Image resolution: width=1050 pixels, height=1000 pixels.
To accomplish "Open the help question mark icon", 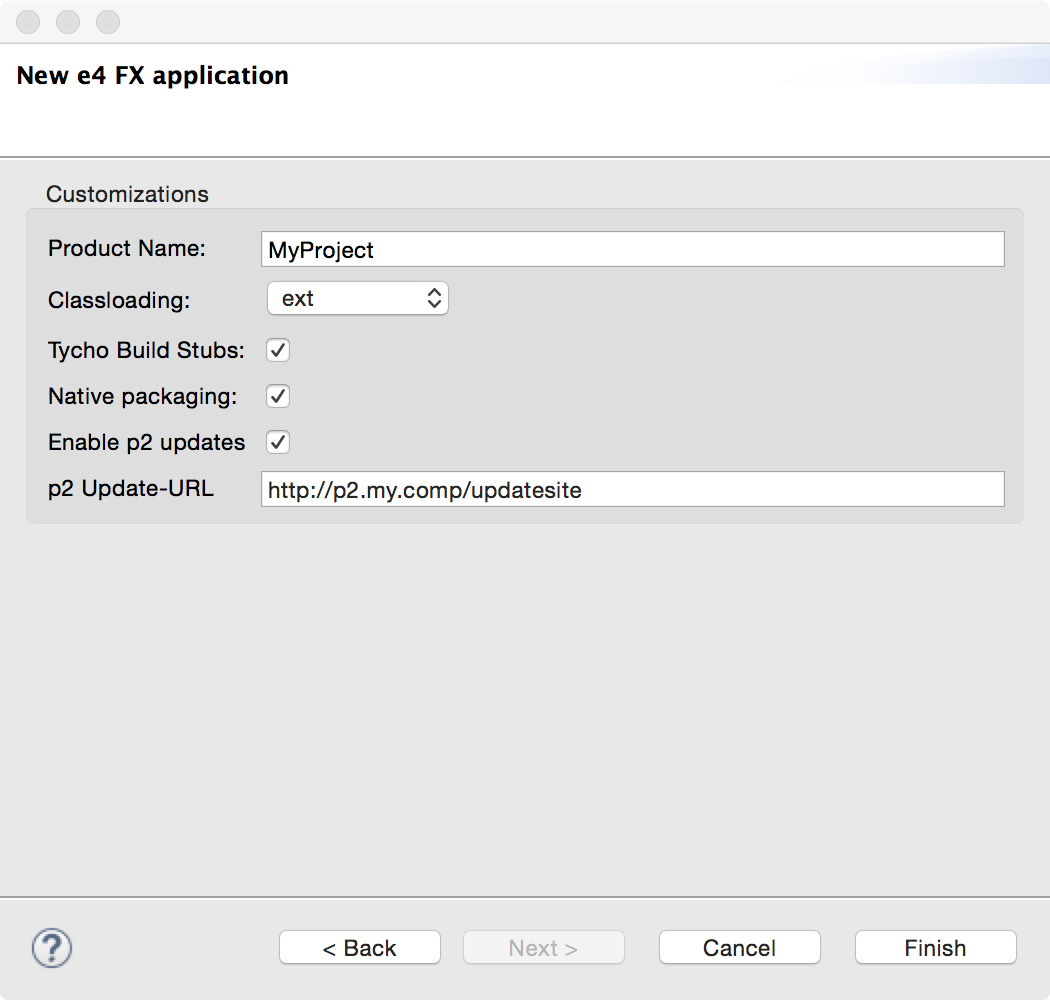I will (52, 948).
